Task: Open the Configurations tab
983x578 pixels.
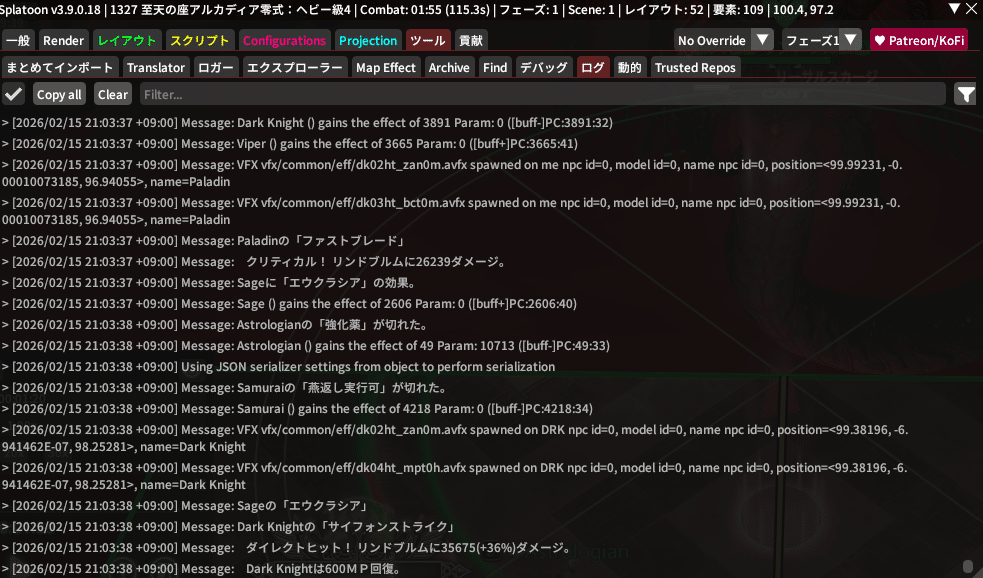Action: [285, 41]
